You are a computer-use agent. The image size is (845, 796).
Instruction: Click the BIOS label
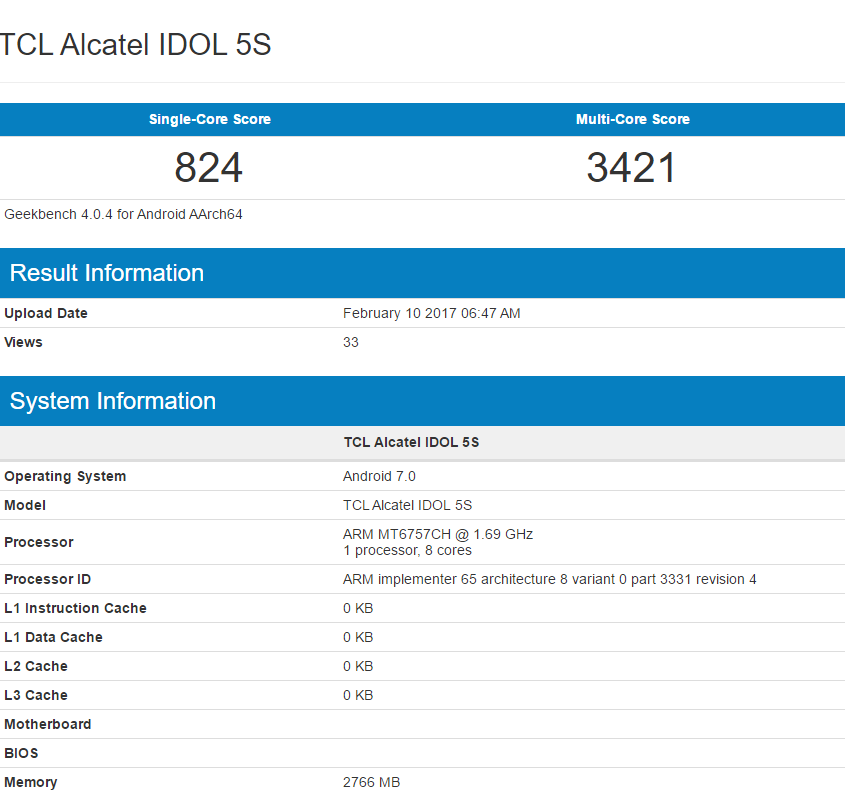[22, 753]
